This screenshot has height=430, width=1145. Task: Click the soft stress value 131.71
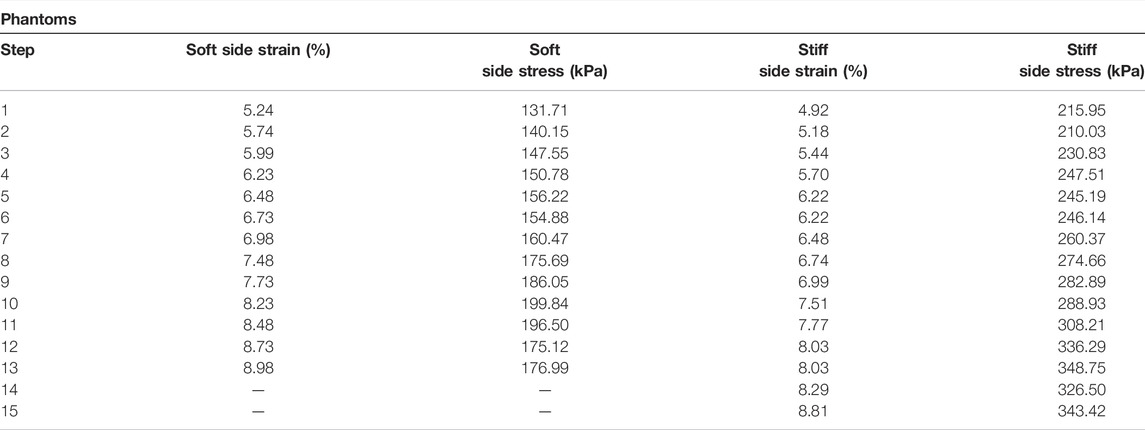[x=544, y=111]
